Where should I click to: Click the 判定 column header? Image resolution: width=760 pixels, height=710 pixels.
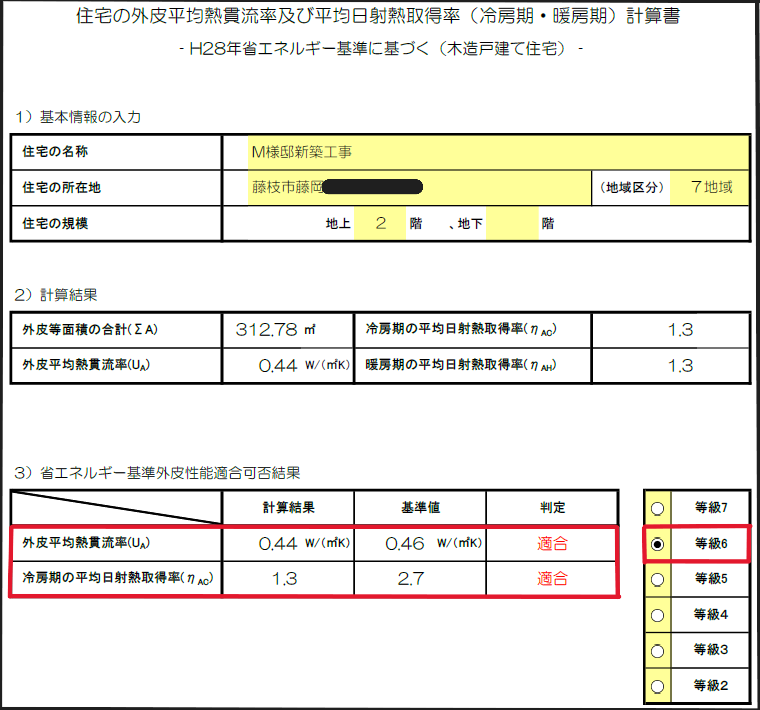[x=552, y=508]
